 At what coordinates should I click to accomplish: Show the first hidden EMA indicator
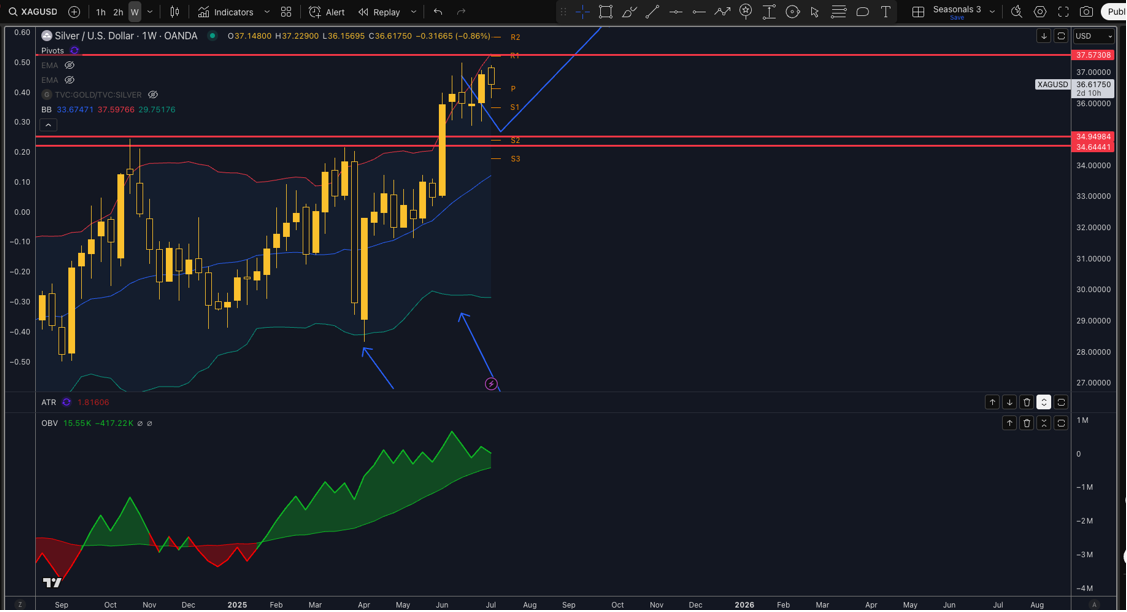(70, 65)
